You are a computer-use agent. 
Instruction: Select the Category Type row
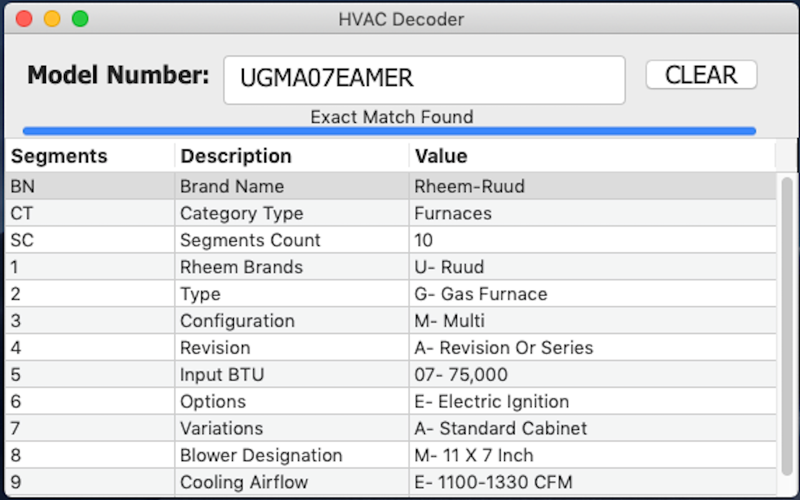[391, 213]
